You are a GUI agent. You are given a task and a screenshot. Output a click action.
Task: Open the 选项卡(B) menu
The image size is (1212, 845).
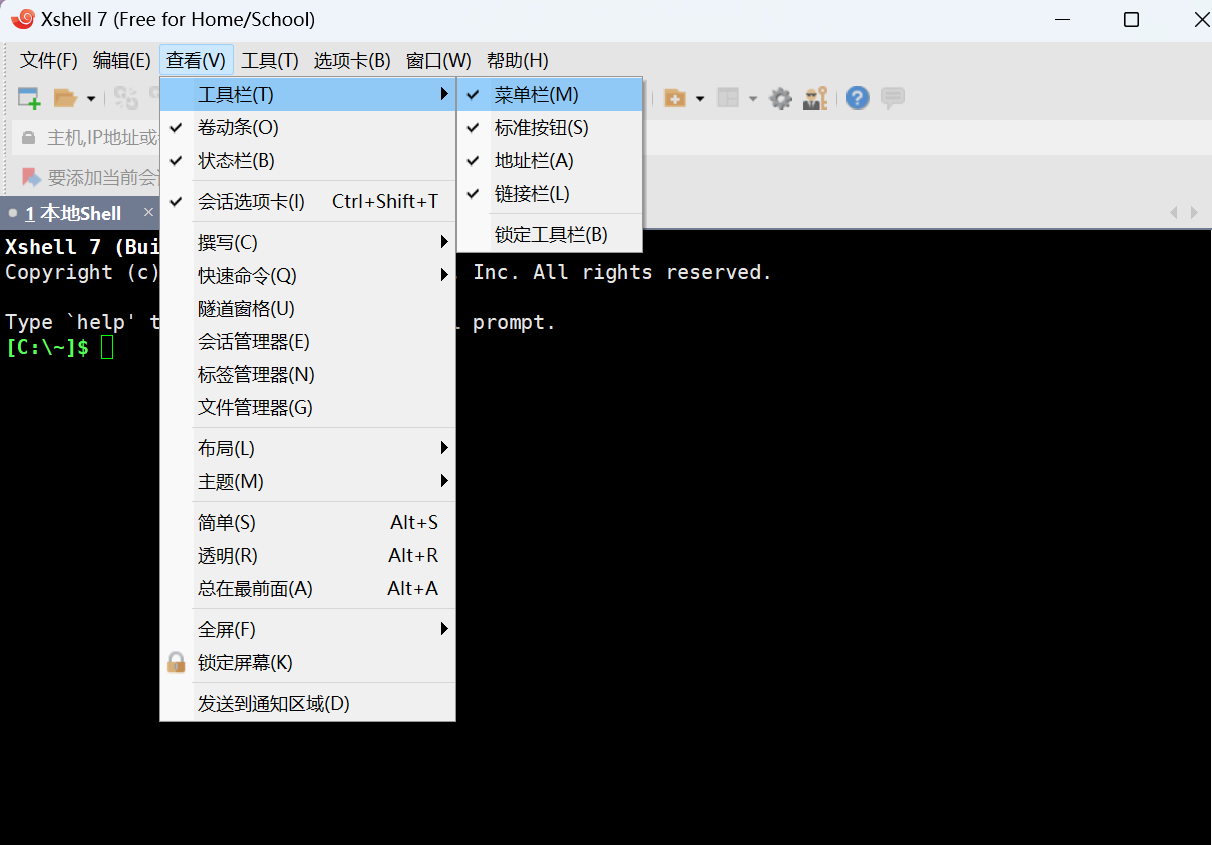(352, 60)
